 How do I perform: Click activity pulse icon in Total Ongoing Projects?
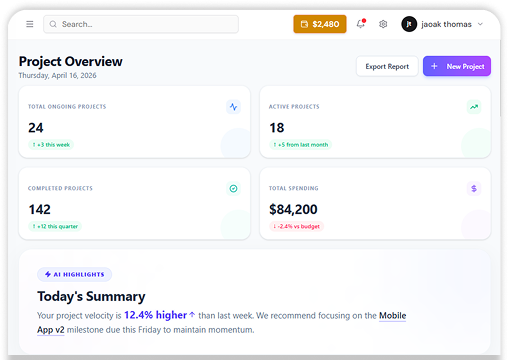pos(233,107)
